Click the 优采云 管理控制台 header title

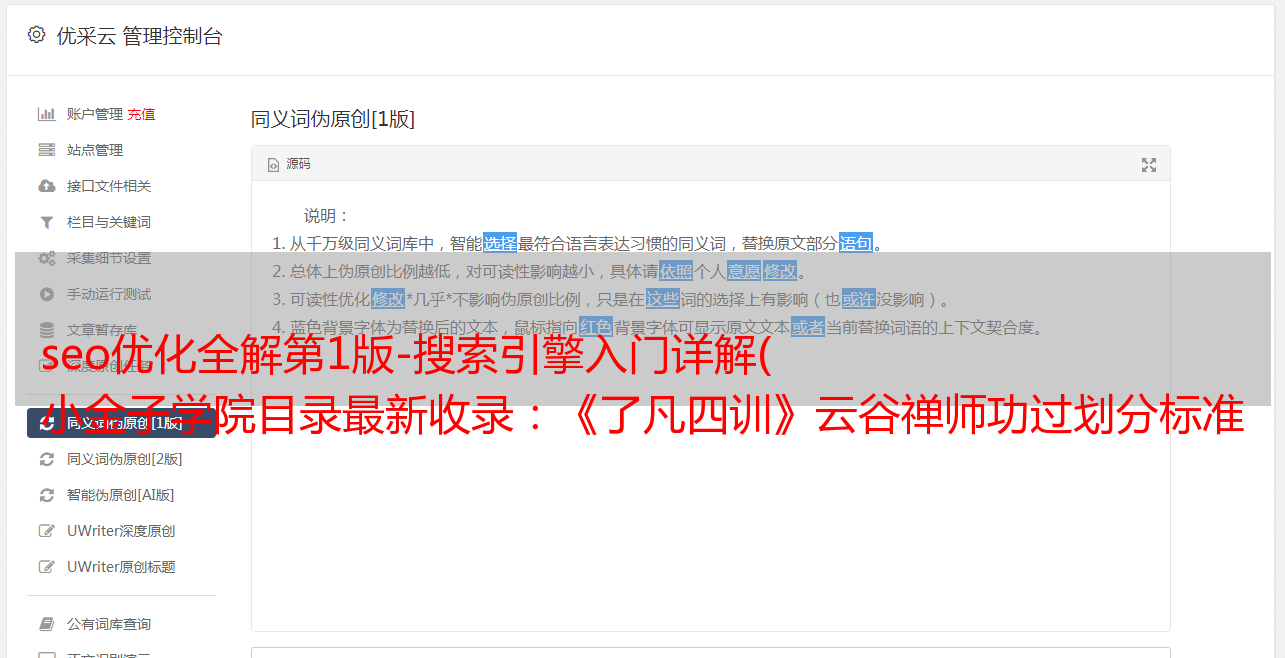(x=139, y=36)
